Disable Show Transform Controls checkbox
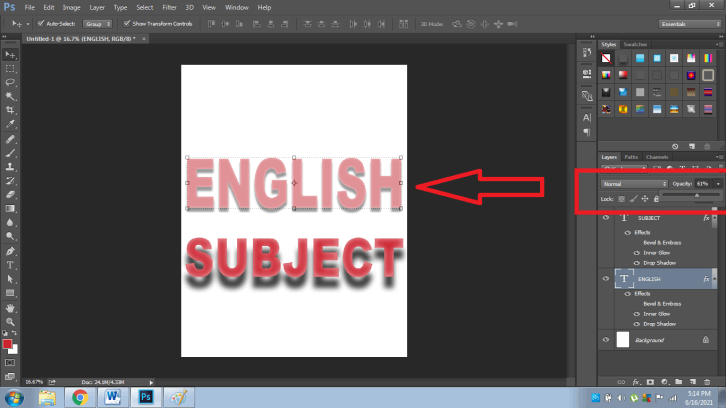This screenshot has height=408, width=726. tap(127, 23)
